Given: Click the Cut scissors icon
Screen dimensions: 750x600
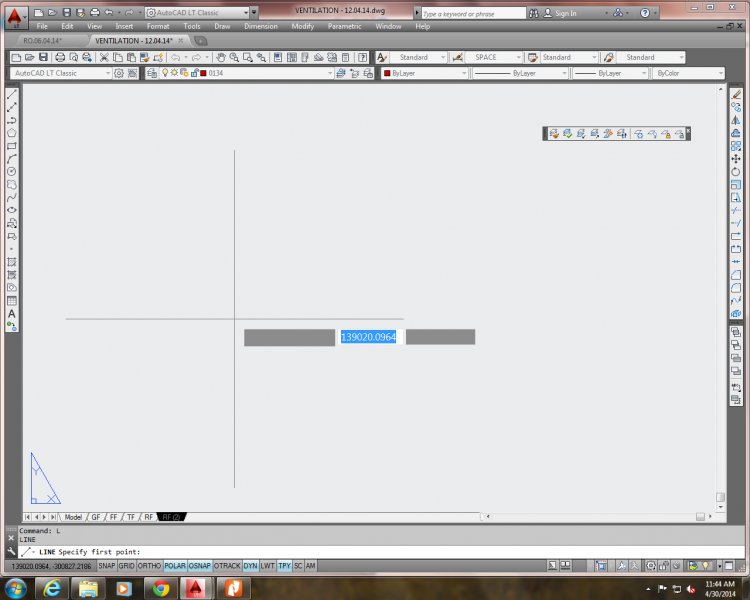Looking at the screenshot, I should tap(104, 57).
